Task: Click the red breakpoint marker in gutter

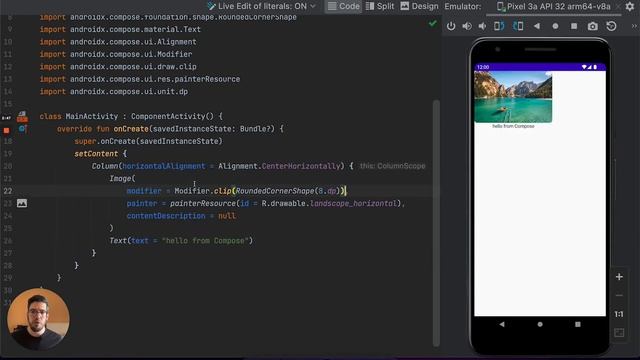Action: coord(6,130)
